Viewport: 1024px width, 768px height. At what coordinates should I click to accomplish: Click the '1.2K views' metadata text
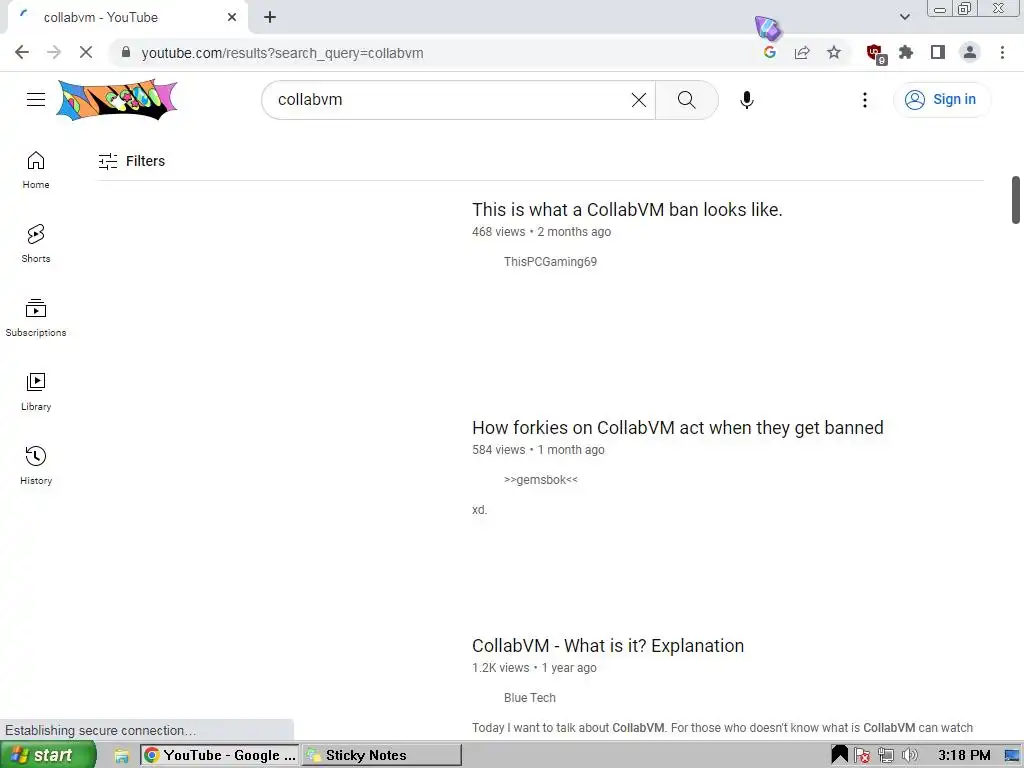500,668
